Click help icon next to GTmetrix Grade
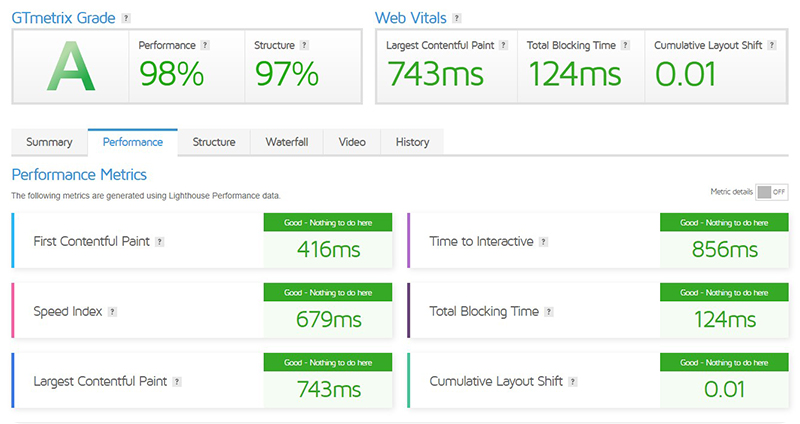The height and width of the screenshot is (424, 800). click(x=126, y=18)
